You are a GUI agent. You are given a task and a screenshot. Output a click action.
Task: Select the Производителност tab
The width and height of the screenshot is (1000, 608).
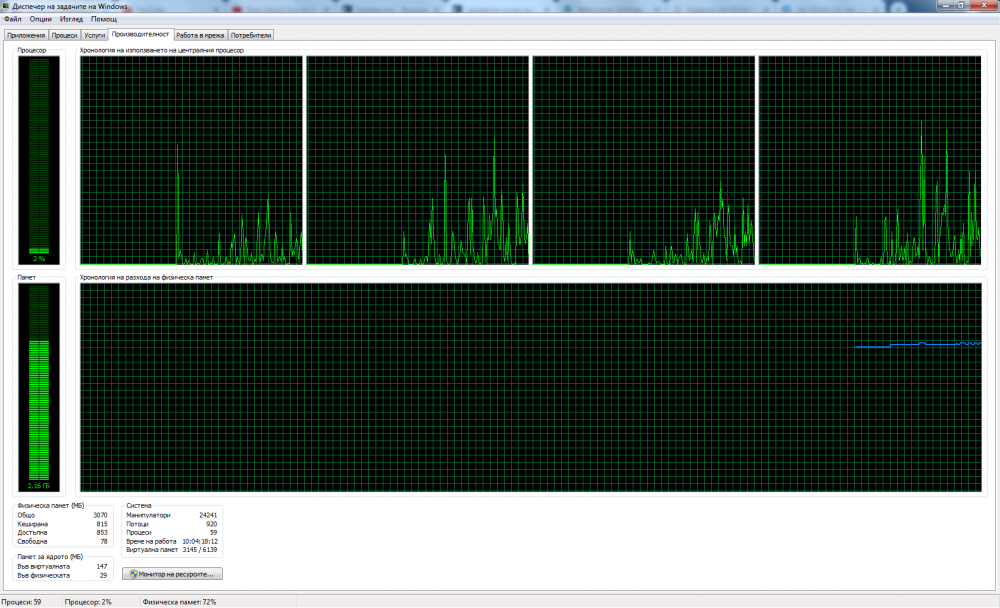pyautogui.click(x=140, y=34)
